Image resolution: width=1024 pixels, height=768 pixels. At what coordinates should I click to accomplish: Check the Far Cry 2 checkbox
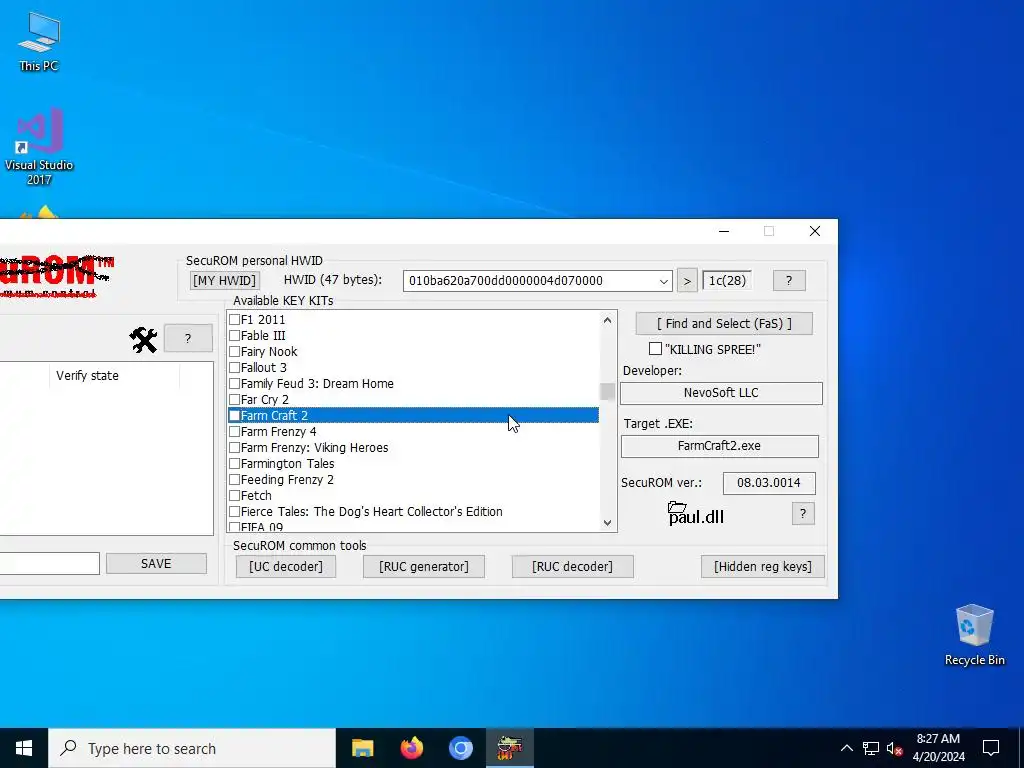click(234, 400)
